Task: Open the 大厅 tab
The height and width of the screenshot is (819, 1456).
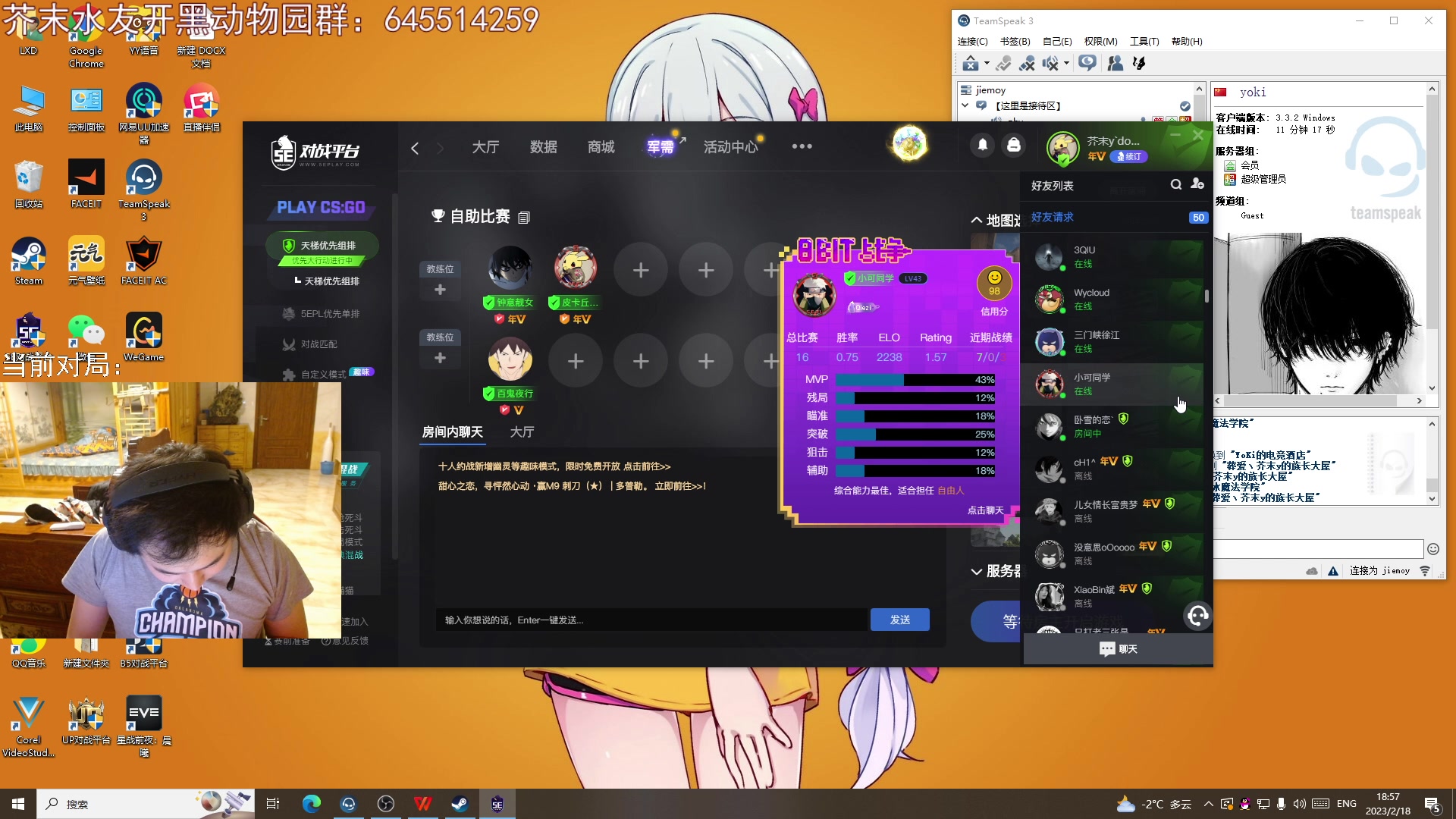Action: pos(485,147)
